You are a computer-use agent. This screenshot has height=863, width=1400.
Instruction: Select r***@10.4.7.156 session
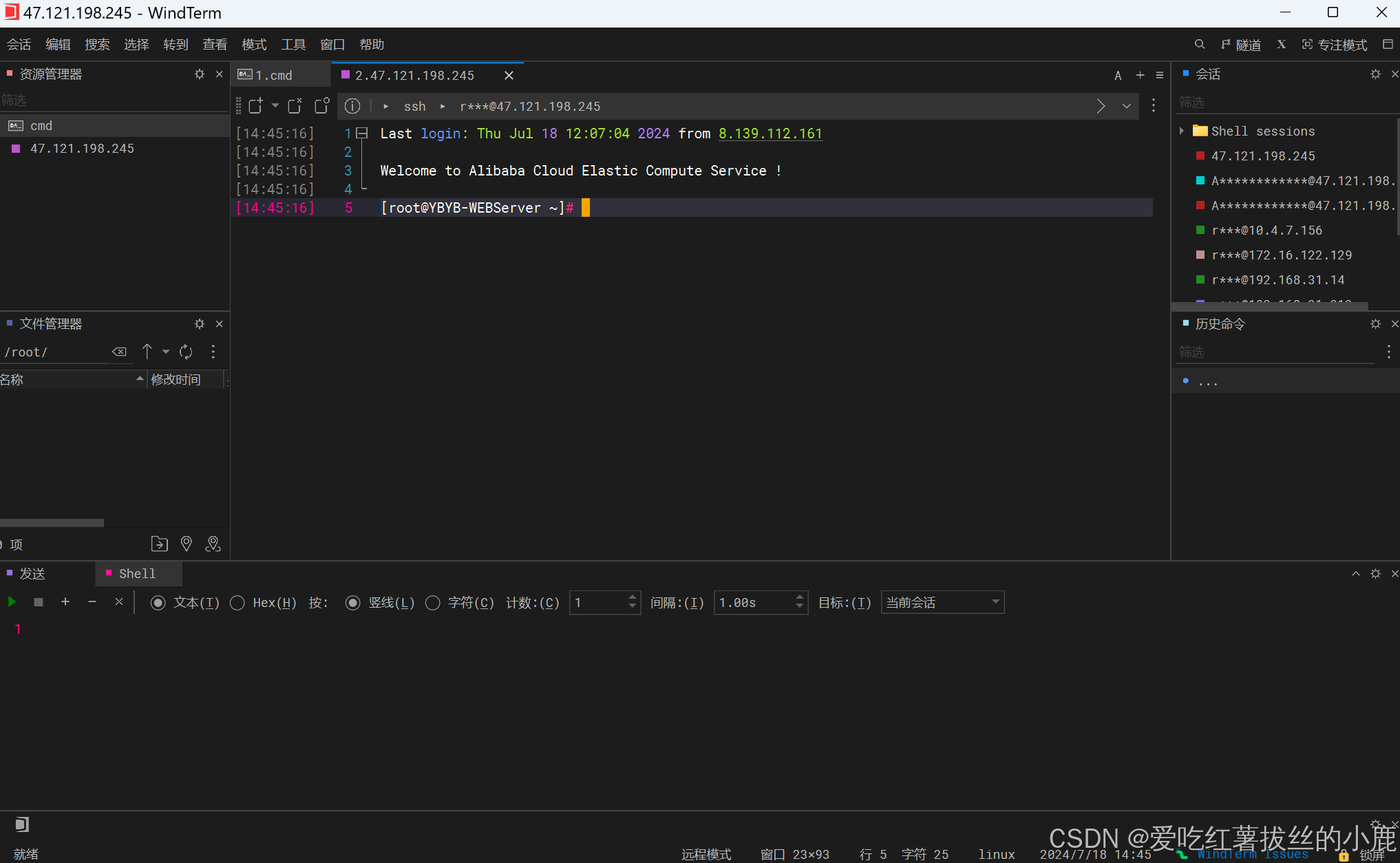pyautogui.click(x=1266, y=230)
